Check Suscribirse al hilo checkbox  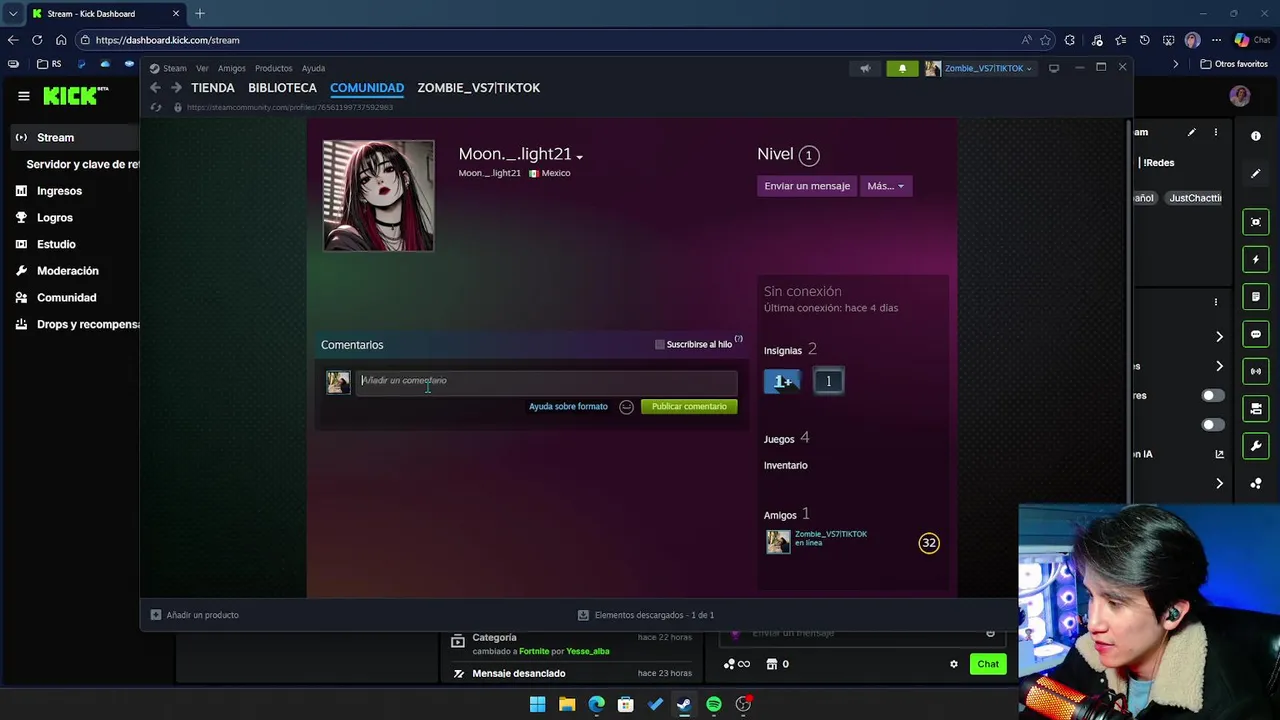pos(659,345)
